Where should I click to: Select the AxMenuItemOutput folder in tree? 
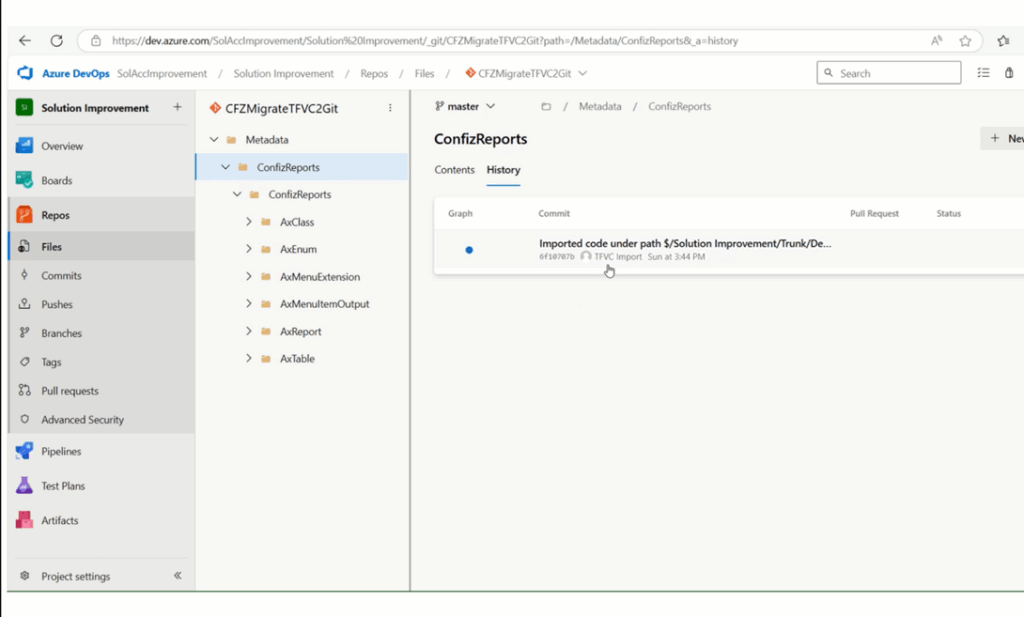coord(325,304)
